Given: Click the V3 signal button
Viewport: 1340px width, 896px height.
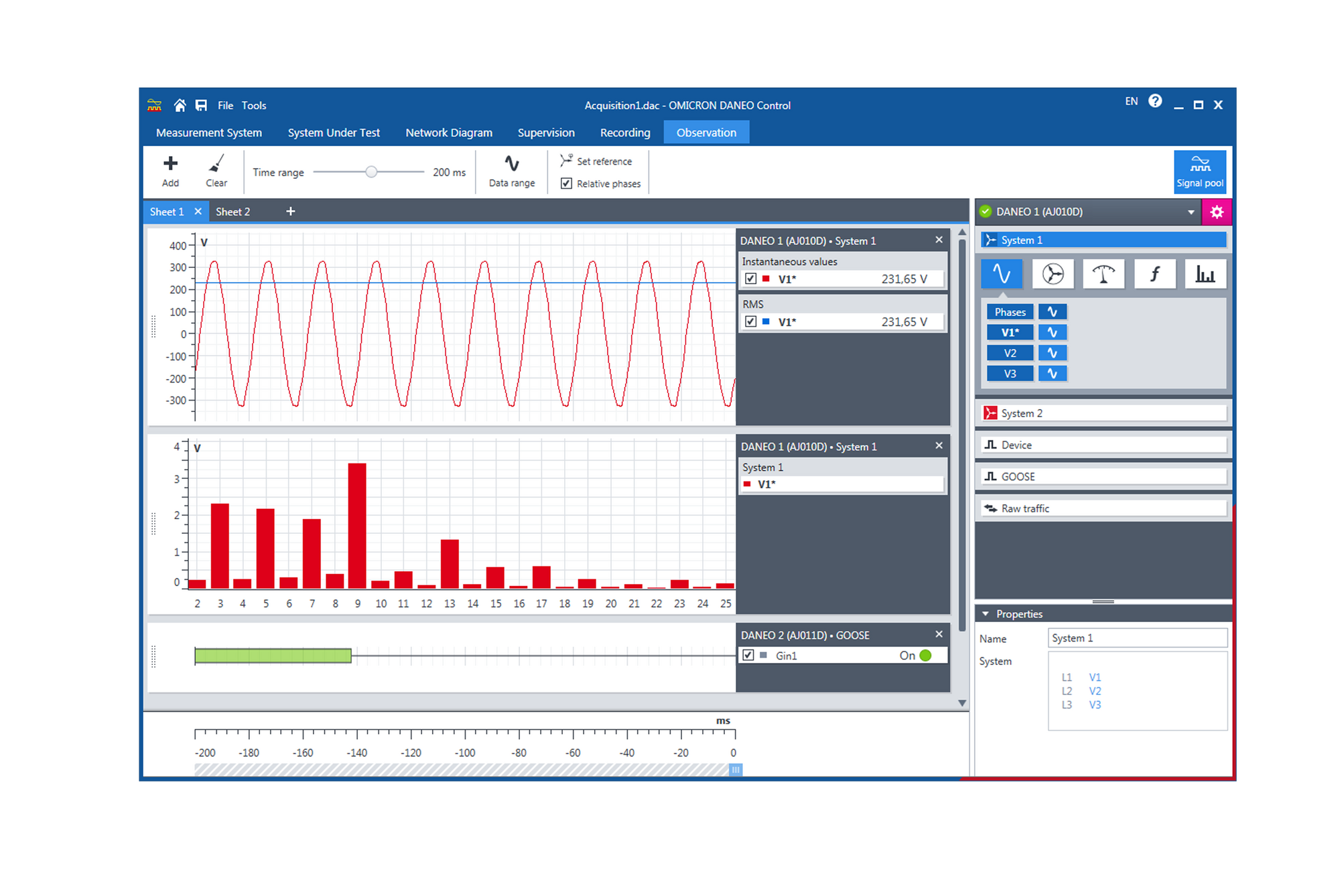Looking at the screenshot, I should (1010, 374).
